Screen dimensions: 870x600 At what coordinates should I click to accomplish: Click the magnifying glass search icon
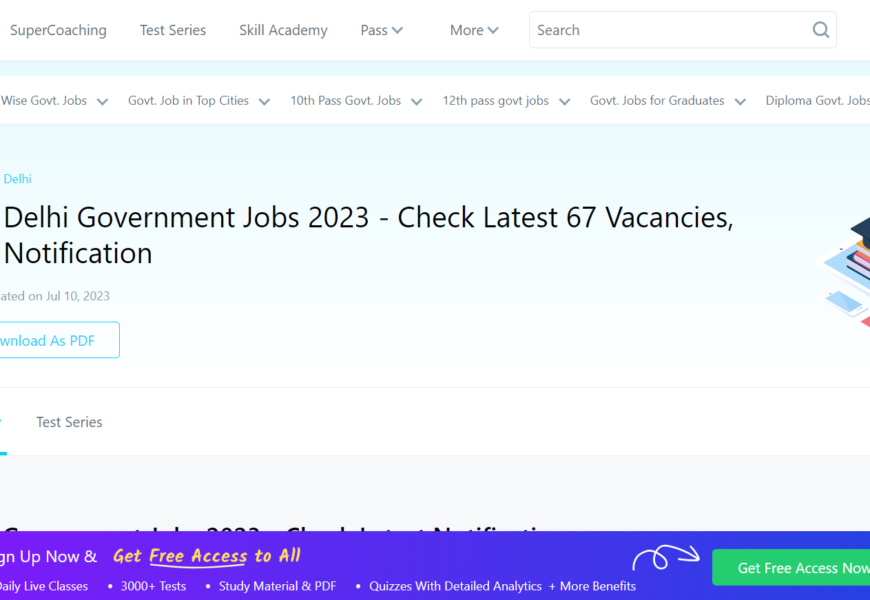coord(821,30)
